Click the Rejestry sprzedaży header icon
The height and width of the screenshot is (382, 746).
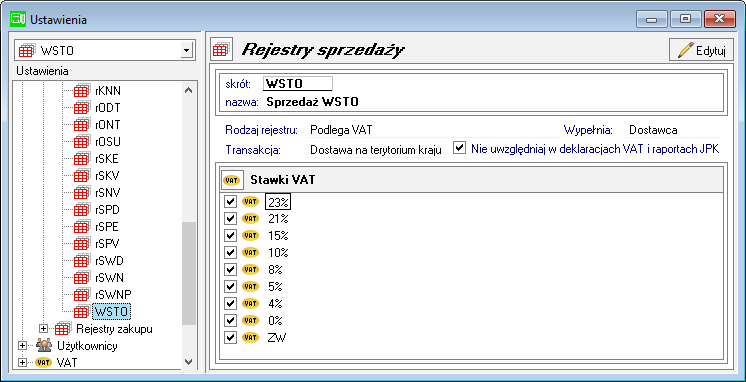[x=221, y=49]
